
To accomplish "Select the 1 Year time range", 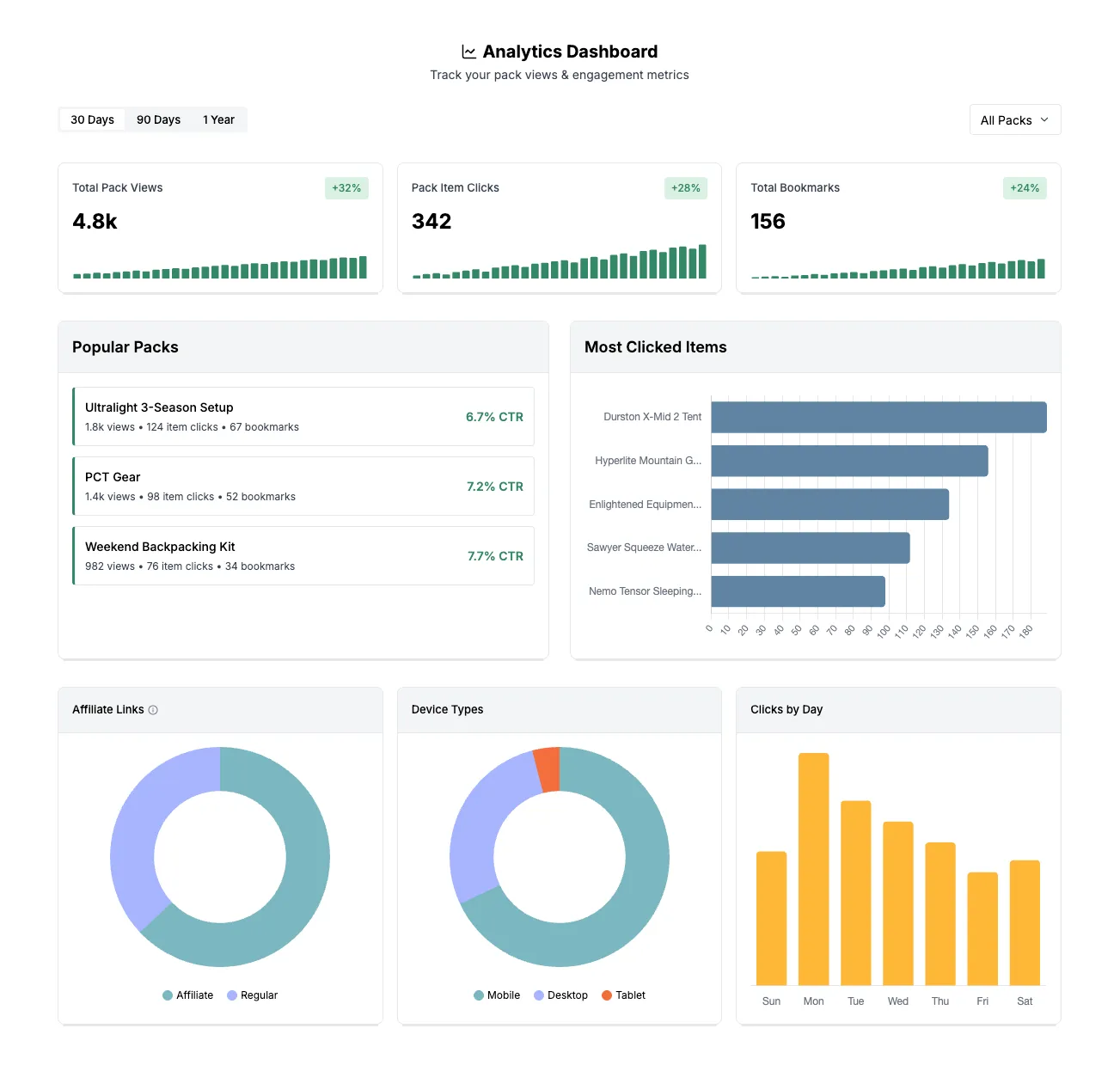I will pyautogui.click(x=218, y=119).
